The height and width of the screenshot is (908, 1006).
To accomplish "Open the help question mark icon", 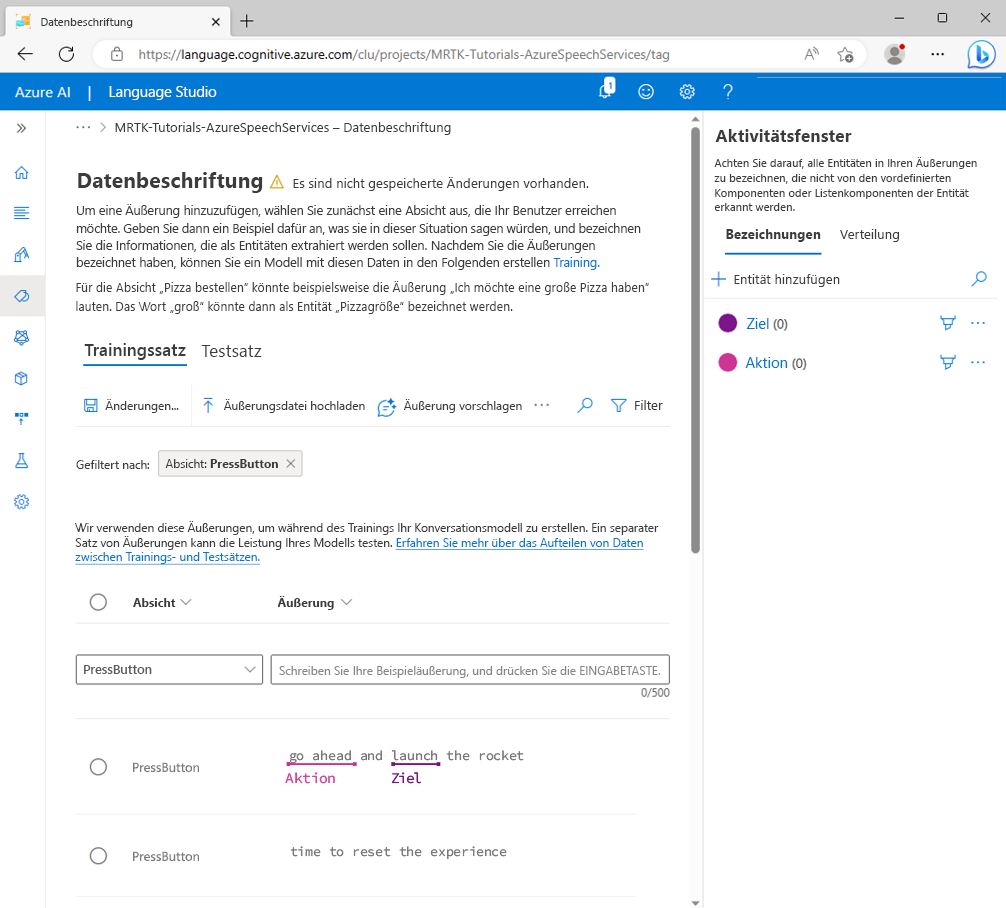I will click(x=728, y=92).
